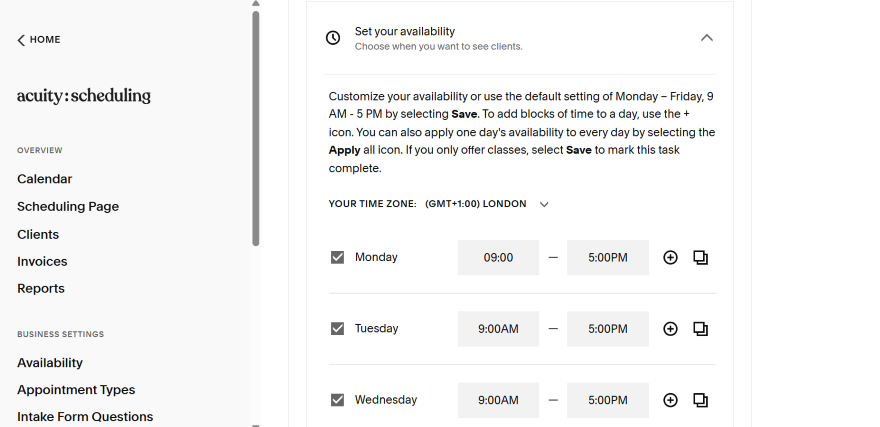Apply Wednesday's availability to all days
Viewport: 880px width, 427px height.
click(700, 400)
